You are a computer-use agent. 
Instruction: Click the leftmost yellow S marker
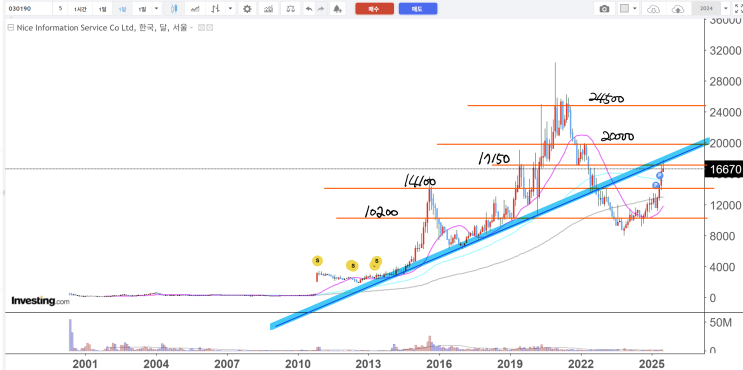tap(317, 261)
